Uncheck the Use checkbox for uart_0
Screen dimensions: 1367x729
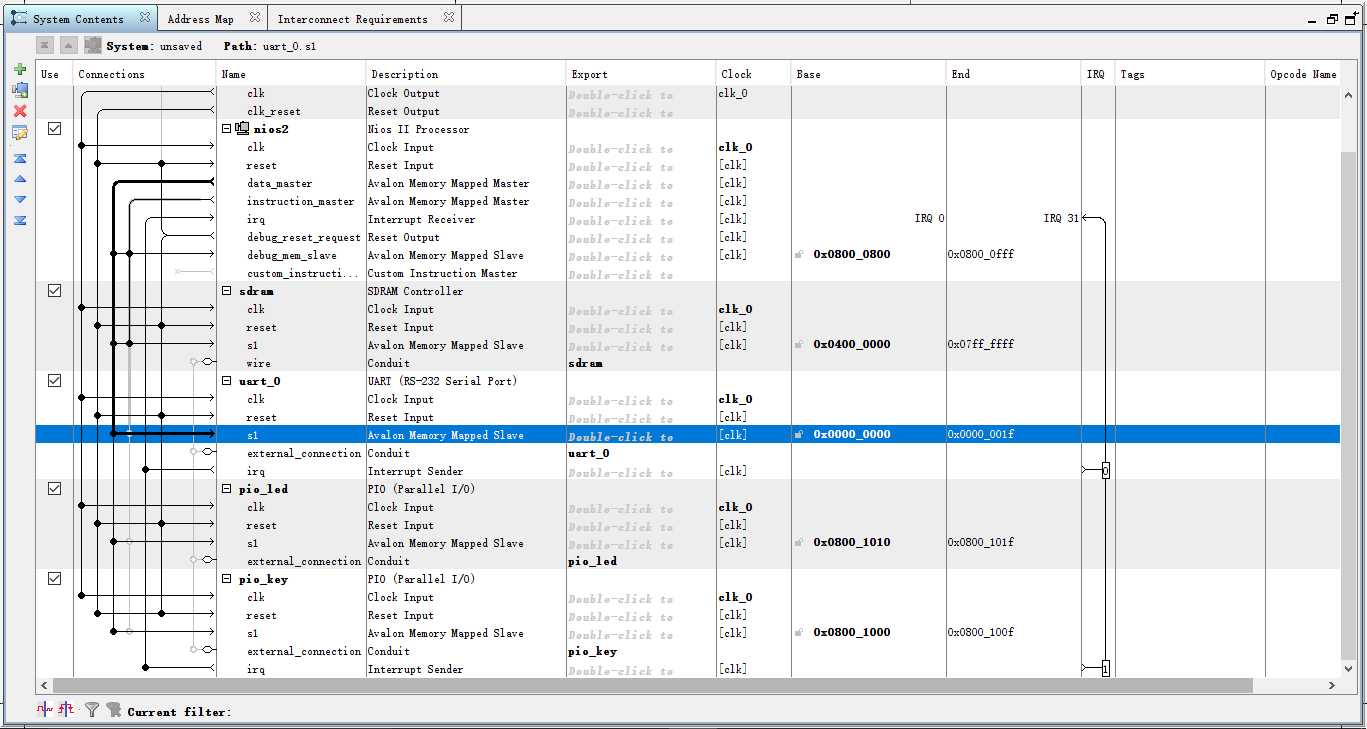click(55, 381)
